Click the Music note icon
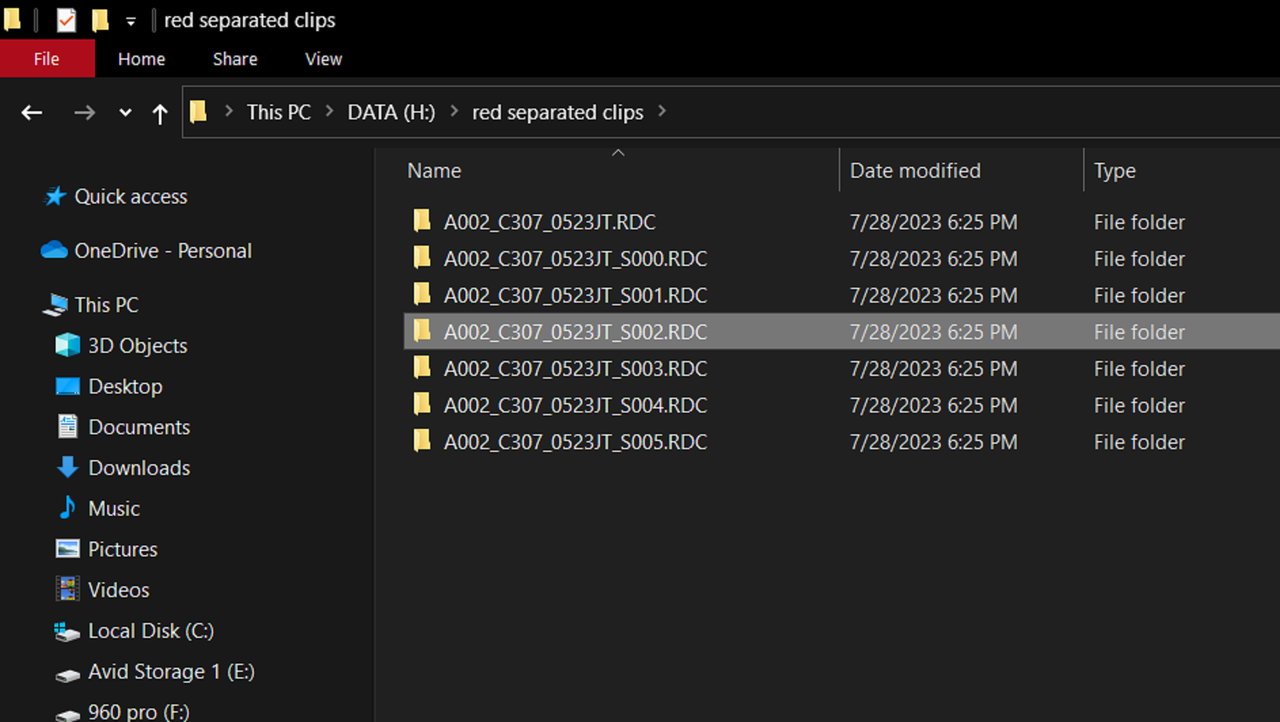 click(x=67, y=508)
